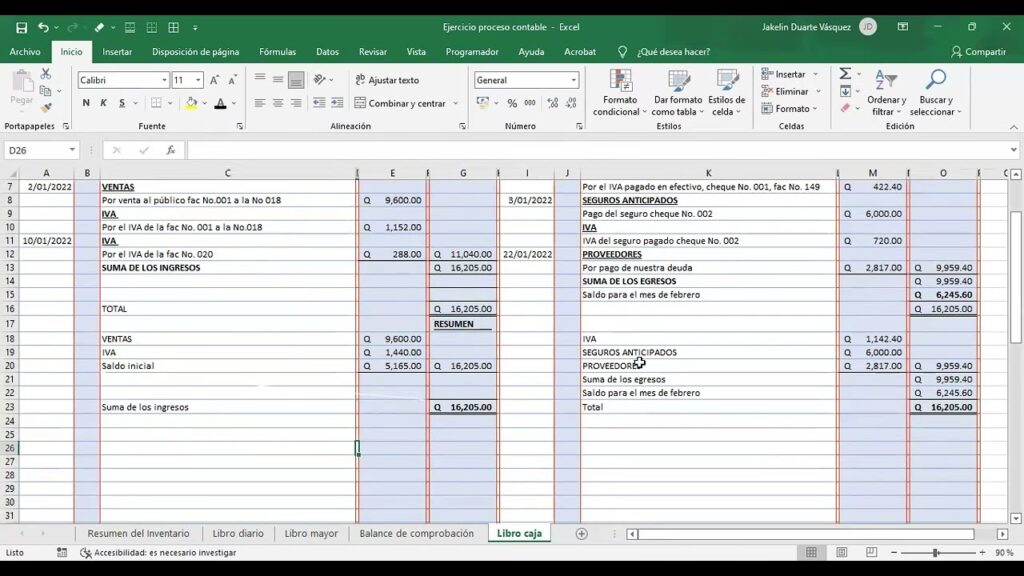The width and height of the screenshot is (1024, 576).
Task: Toggle italic formatting (K)
Action: (104, 103)
